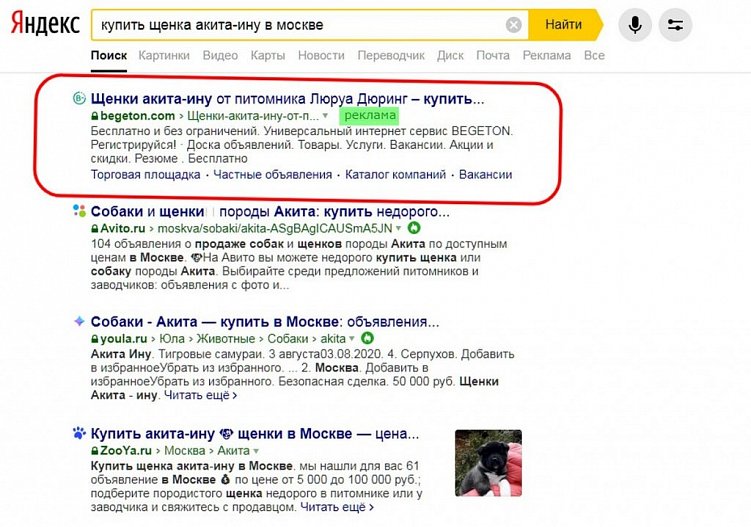
Task: Open search settings sliders icon
Action: point(675,24)
